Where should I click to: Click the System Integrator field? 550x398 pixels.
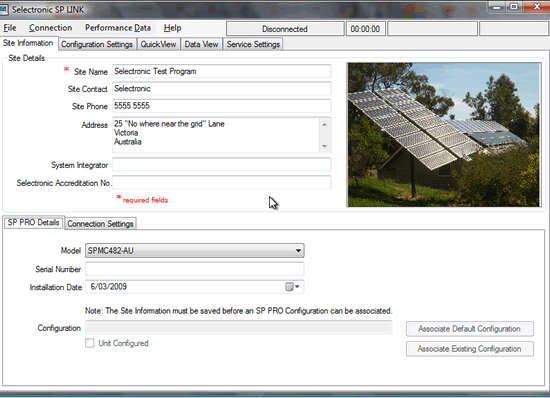[x=222, y=165]
